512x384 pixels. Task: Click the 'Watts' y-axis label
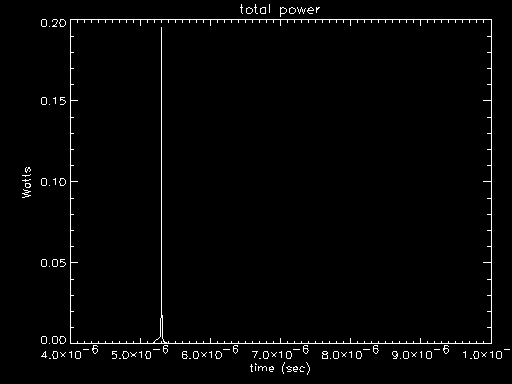(27, 183)
